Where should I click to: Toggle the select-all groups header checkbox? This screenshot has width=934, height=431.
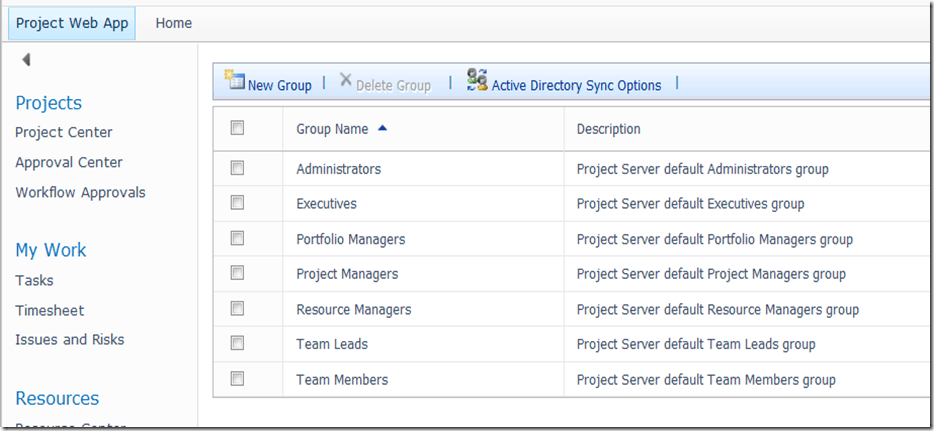pyautogui.click(x=237, y=128)
